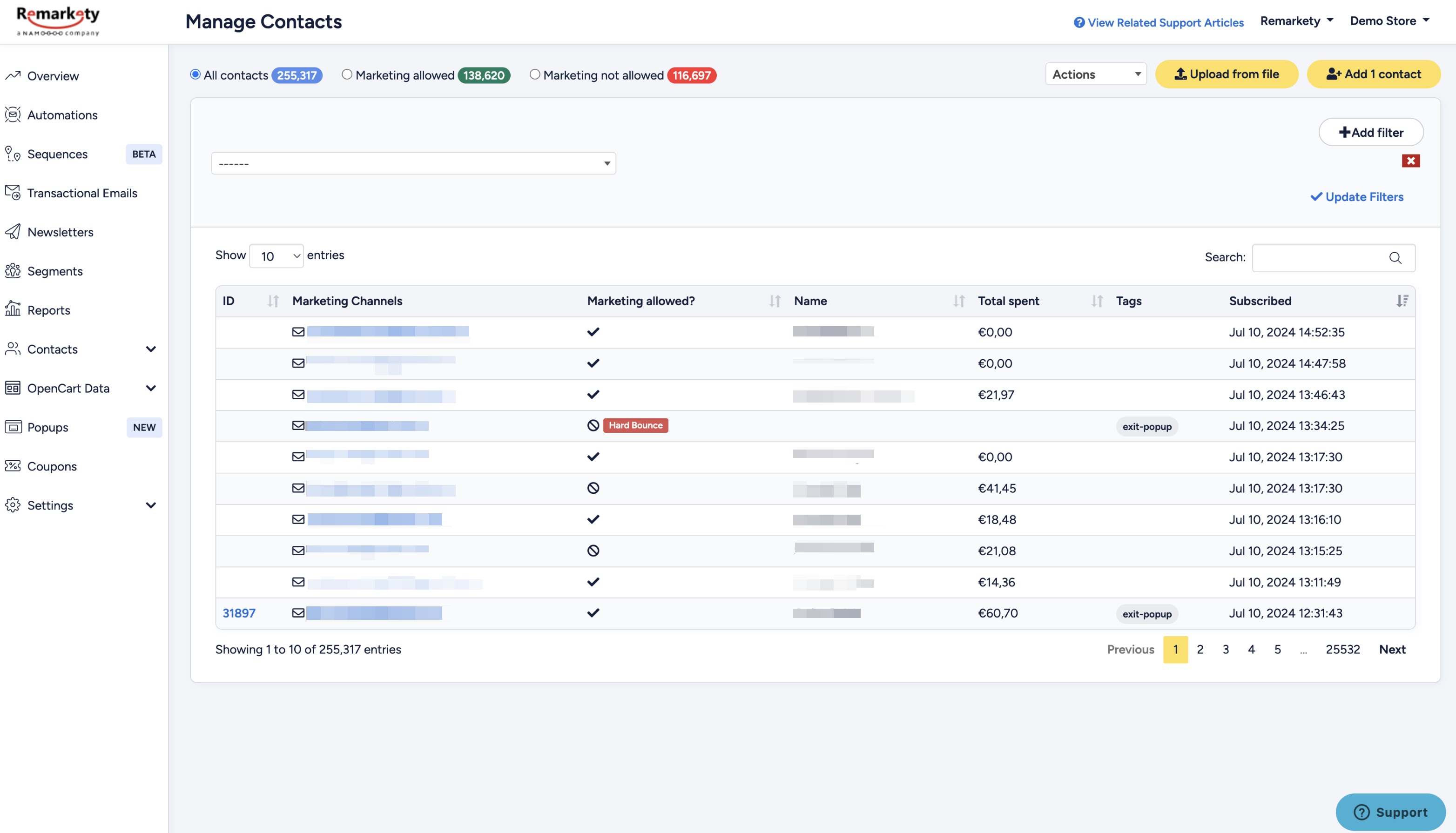Click blocked icon in the €41,45 row
The height and width of the screenshot is (833, 1456).
(593, 488)
